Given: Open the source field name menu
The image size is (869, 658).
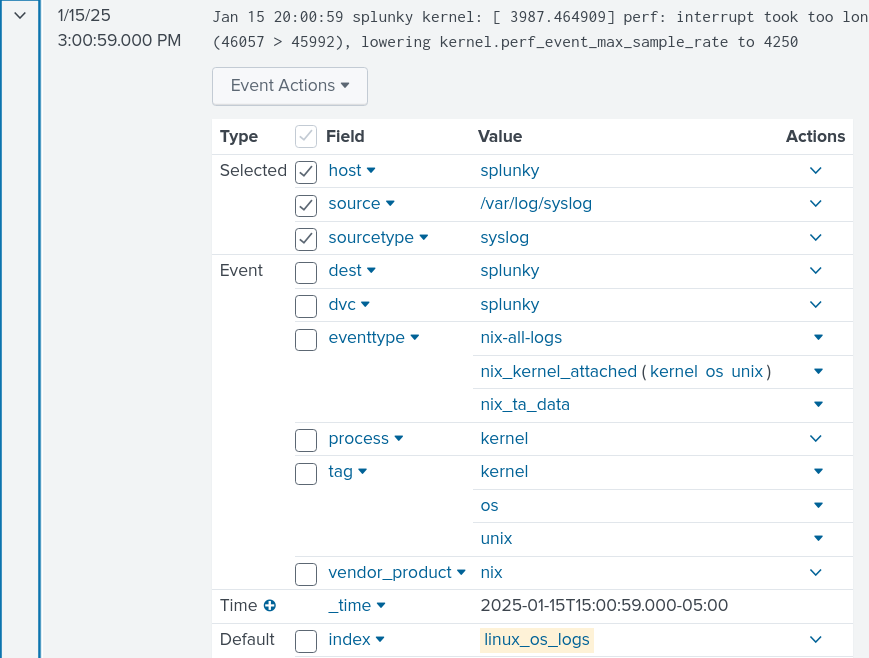Looking at the screenshot, I should (361, 203).
